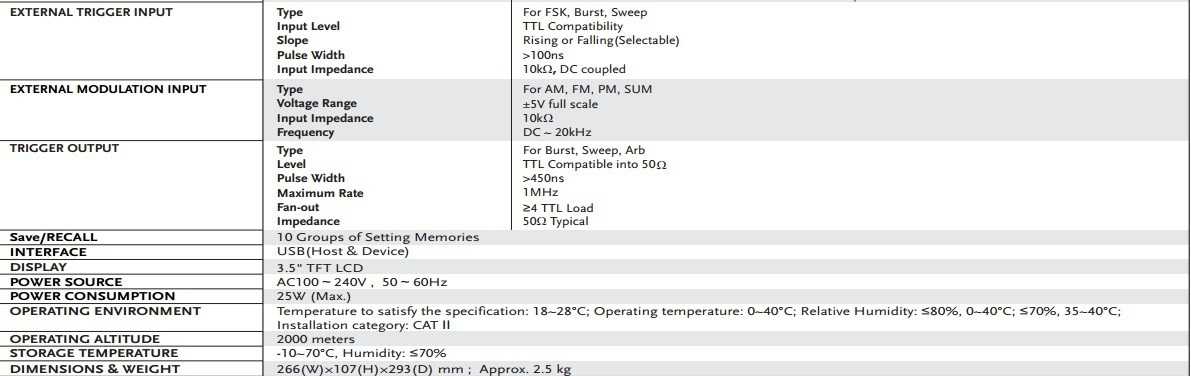
Task: Select the EXTERNAL MODULATION INPUT heading
Action: click(x=108, y=89)
